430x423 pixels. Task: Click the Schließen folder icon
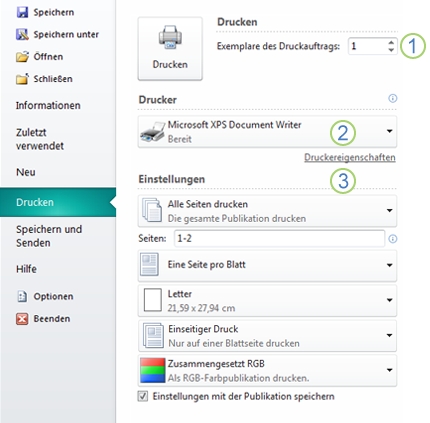pos(22,79)
